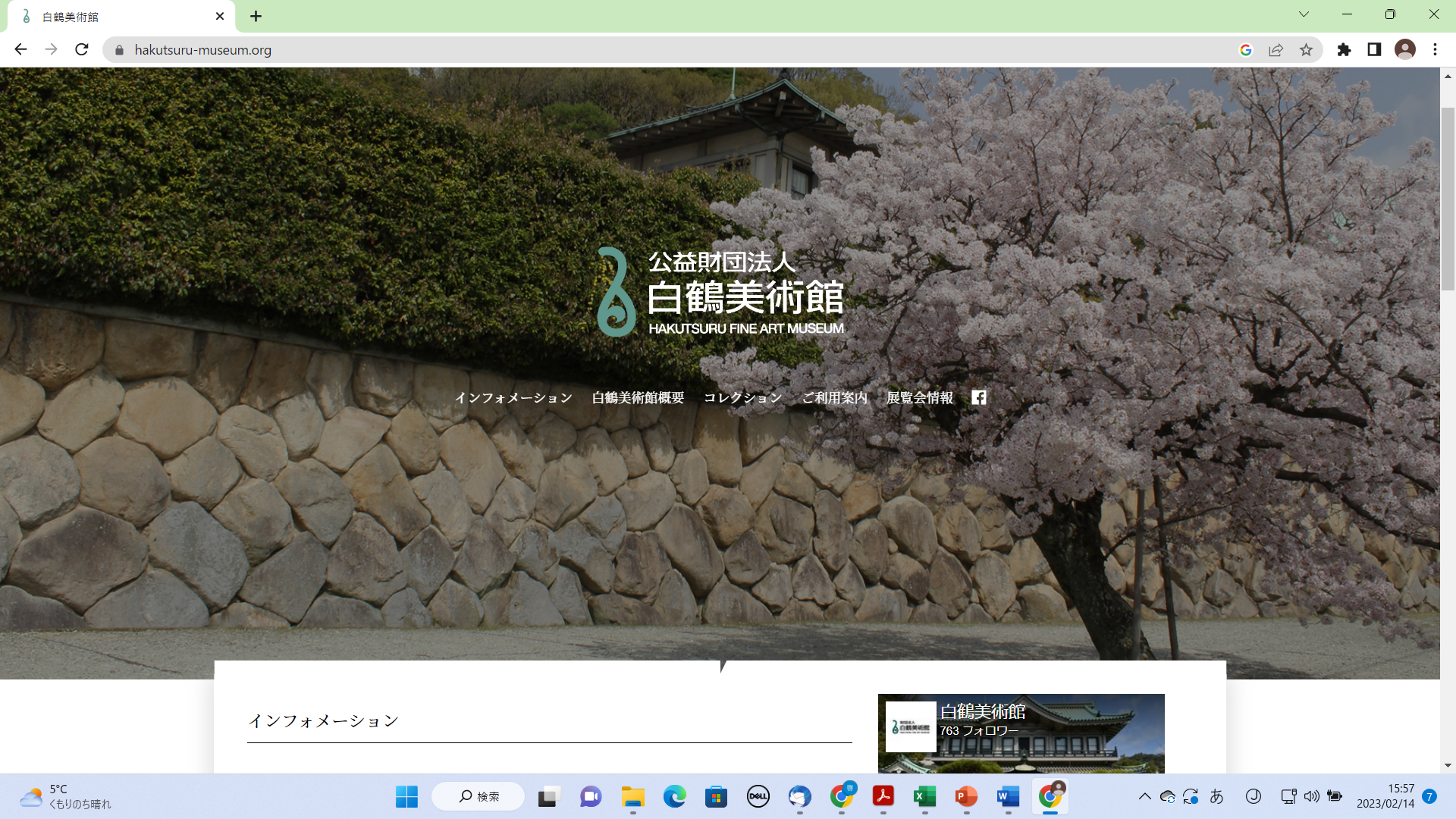Toggle the browser side panel
1456x819 pixels.
tap(1374, 50)
